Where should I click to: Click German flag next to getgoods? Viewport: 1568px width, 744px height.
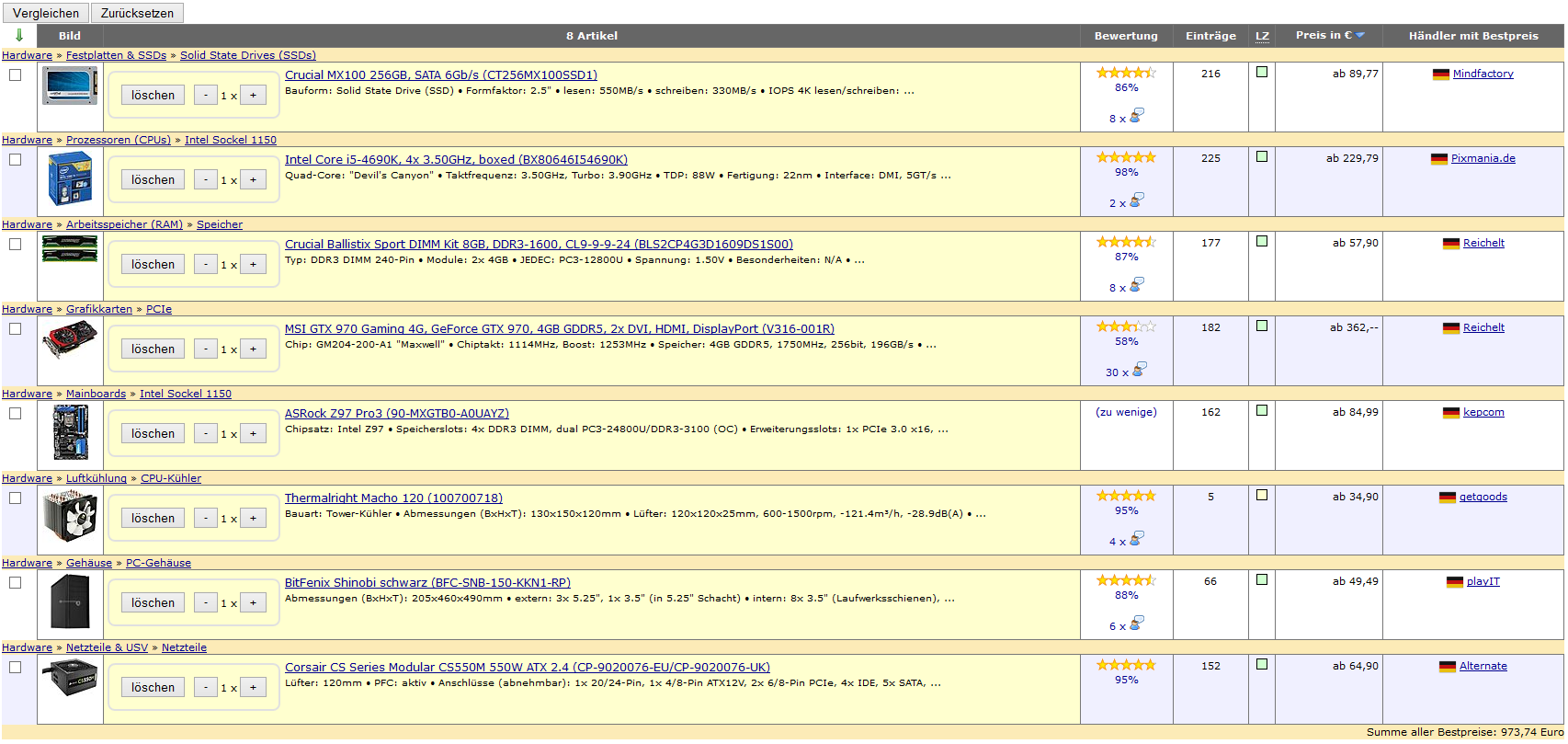(1448, 498)
